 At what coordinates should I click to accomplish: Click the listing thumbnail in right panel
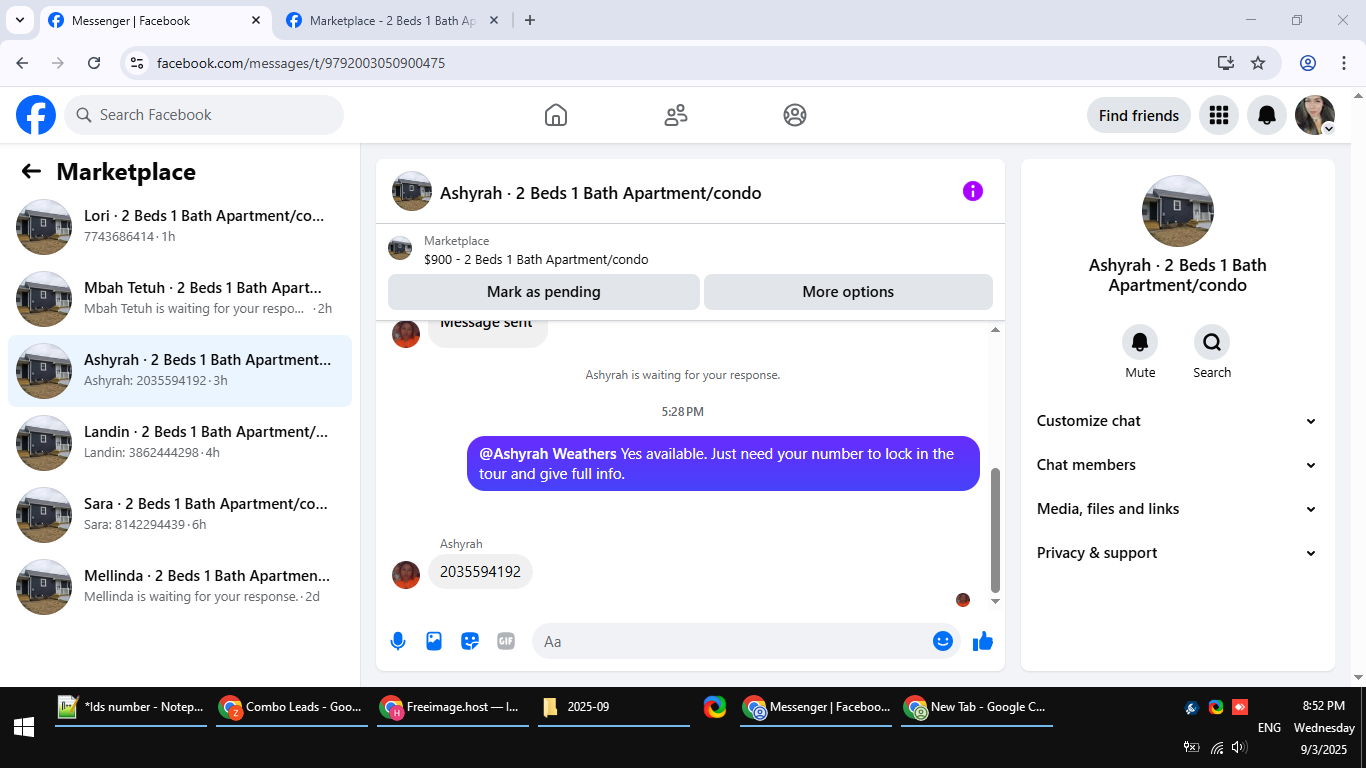click(x=1178, y=211)
